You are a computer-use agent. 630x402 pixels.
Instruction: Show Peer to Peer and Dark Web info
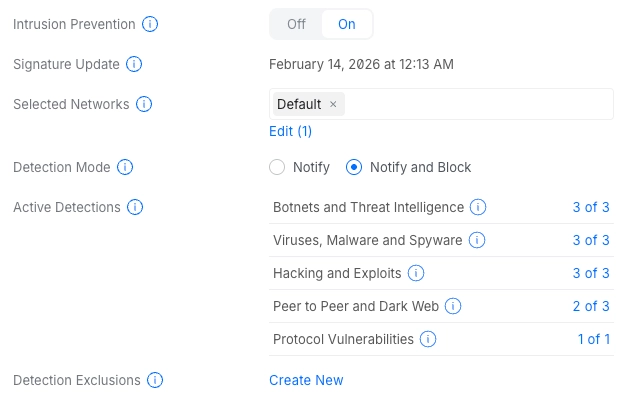pos(453,306)
